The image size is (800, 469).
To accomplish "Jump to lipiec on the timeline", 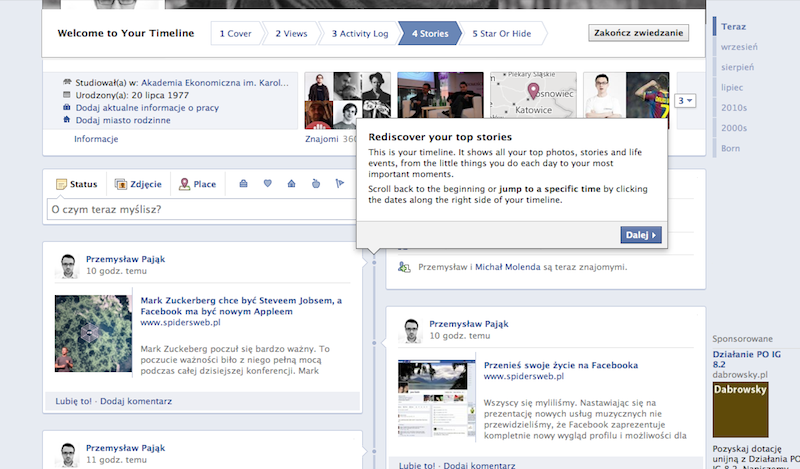I will [732, 88].
